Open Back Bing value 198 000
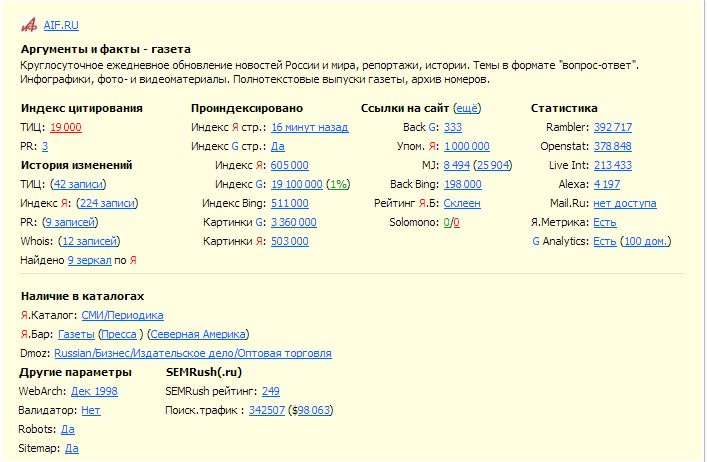 coord(463,184)
